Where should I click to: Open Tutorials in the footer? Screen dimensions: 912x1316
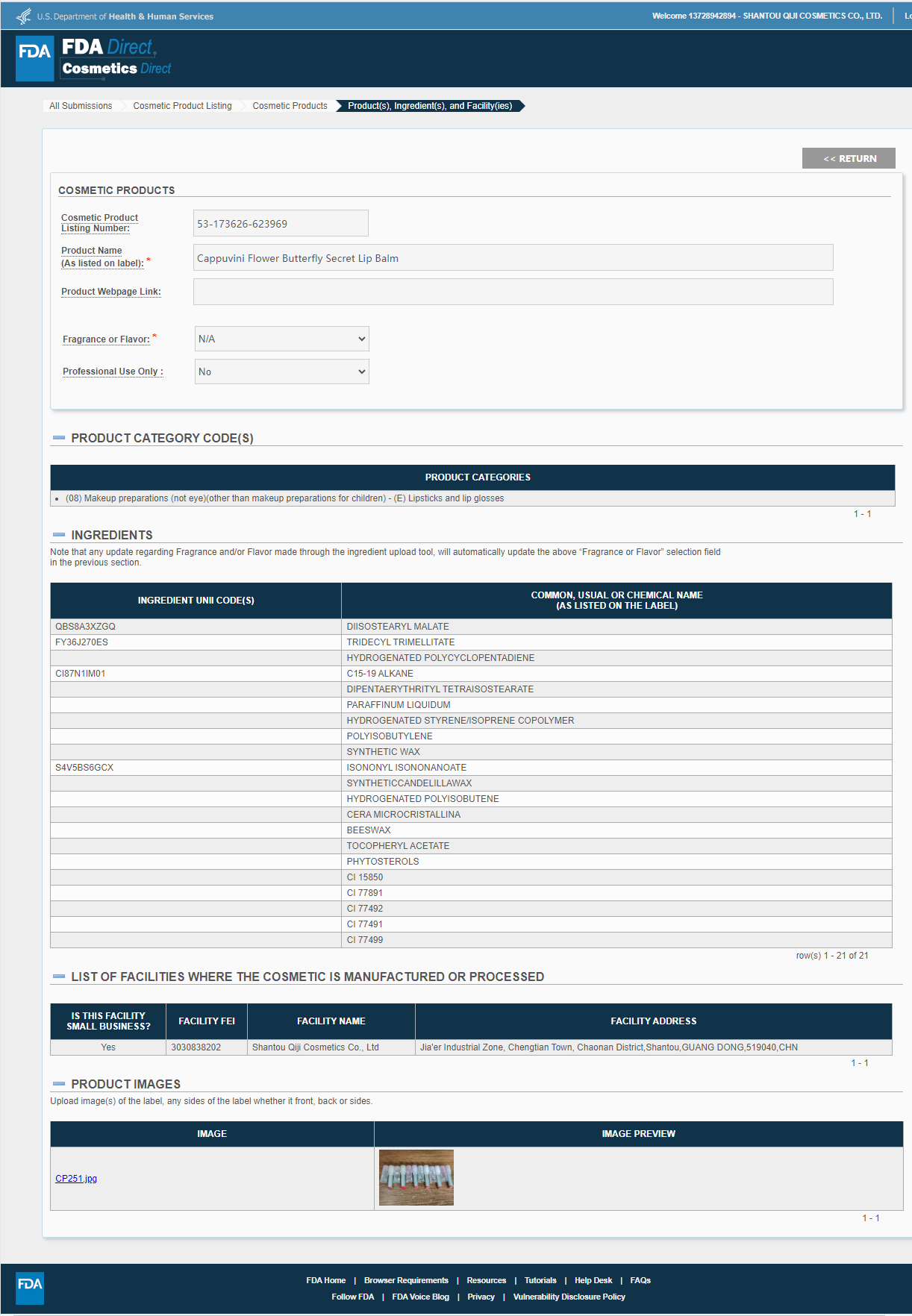540,1280
